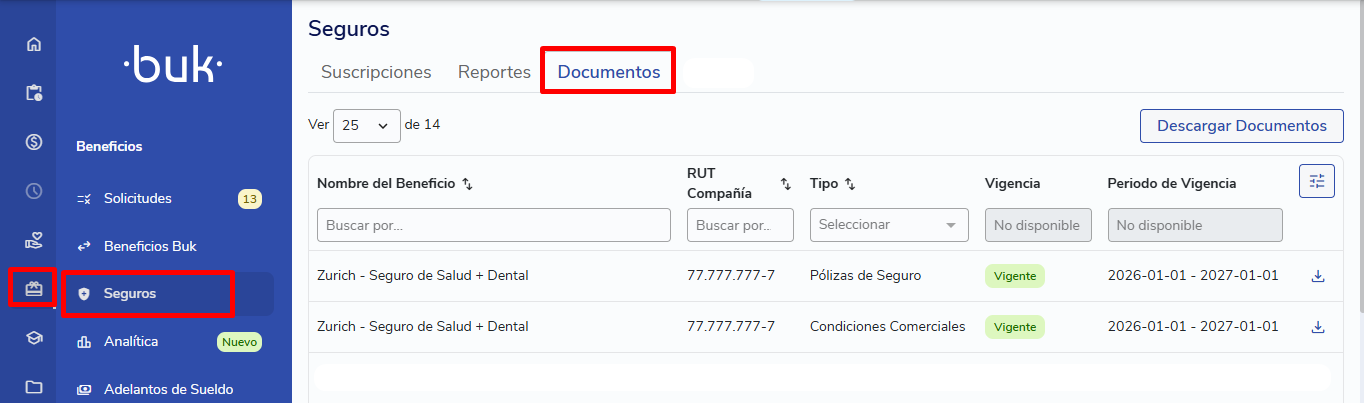
Task: Open the hand-with-heart sidebar icon
Action: pos(33,240)
